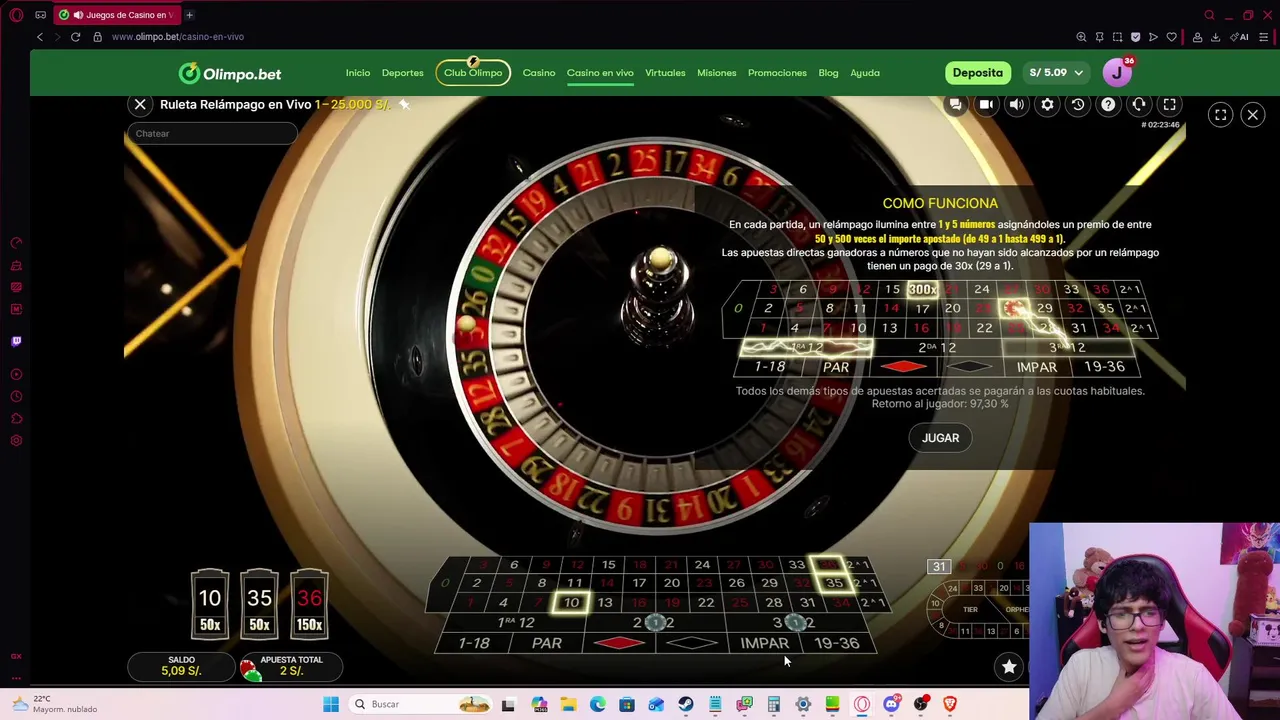Bet on red diamond on betting table
This screenshot has height=720, width=1280.
tap(619, 643)
